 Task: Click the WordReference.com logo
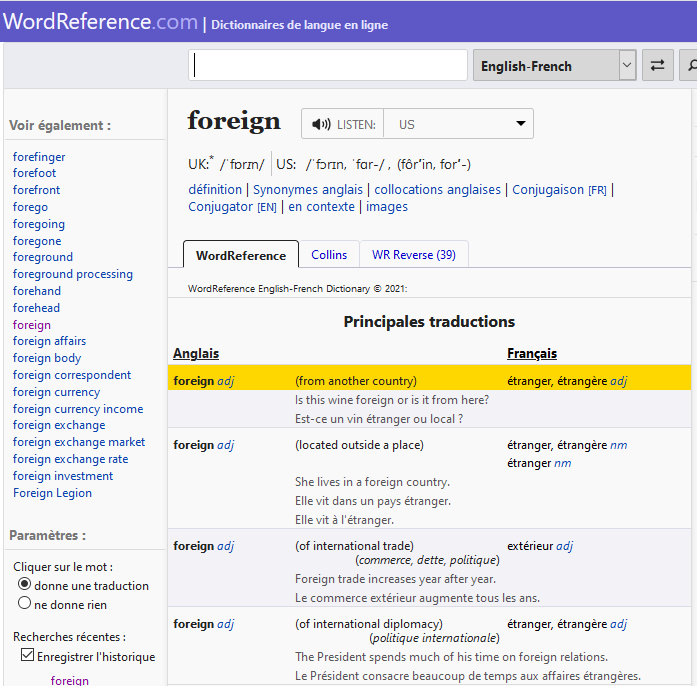(x=100, y=22)
